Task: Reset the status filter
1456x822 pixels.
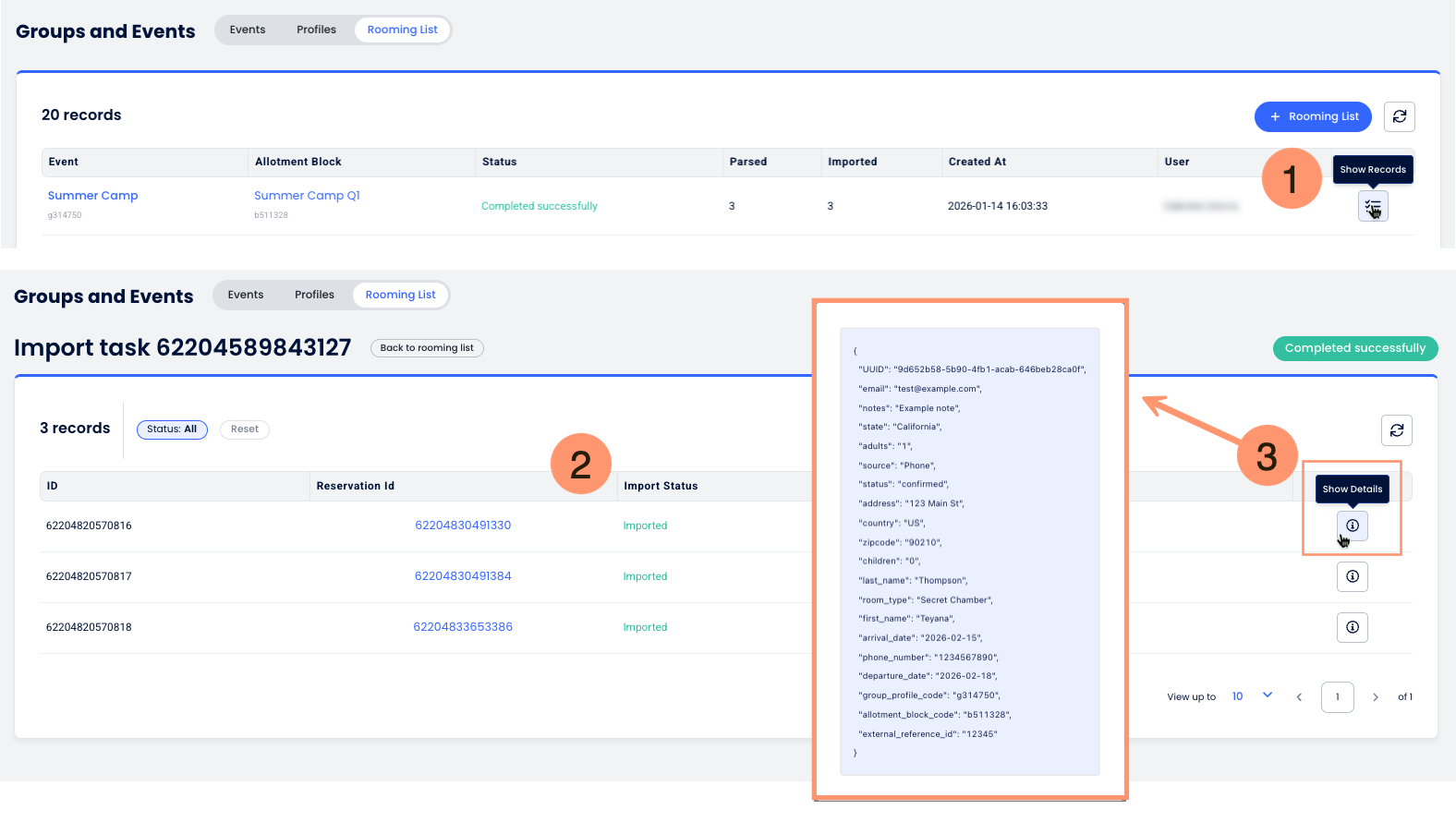Action: coord(244,429)
